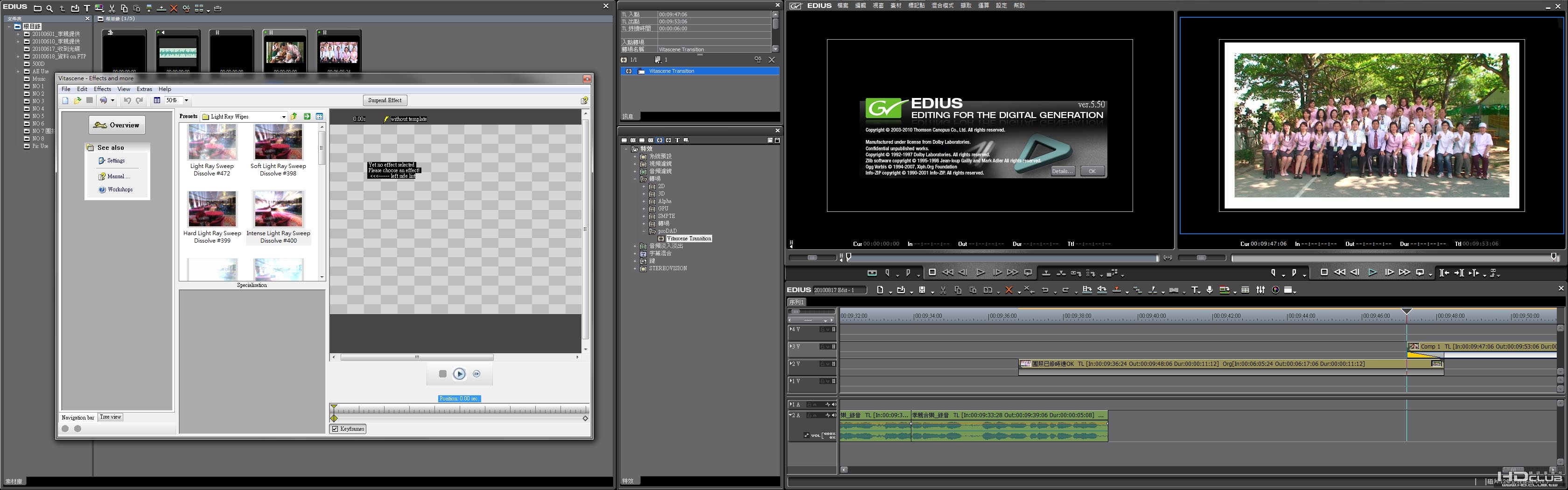This screenshot has height=490, width=1568.
Task: Click the undo arrow in Vitascene toolbar
Action: pos(127,100)
